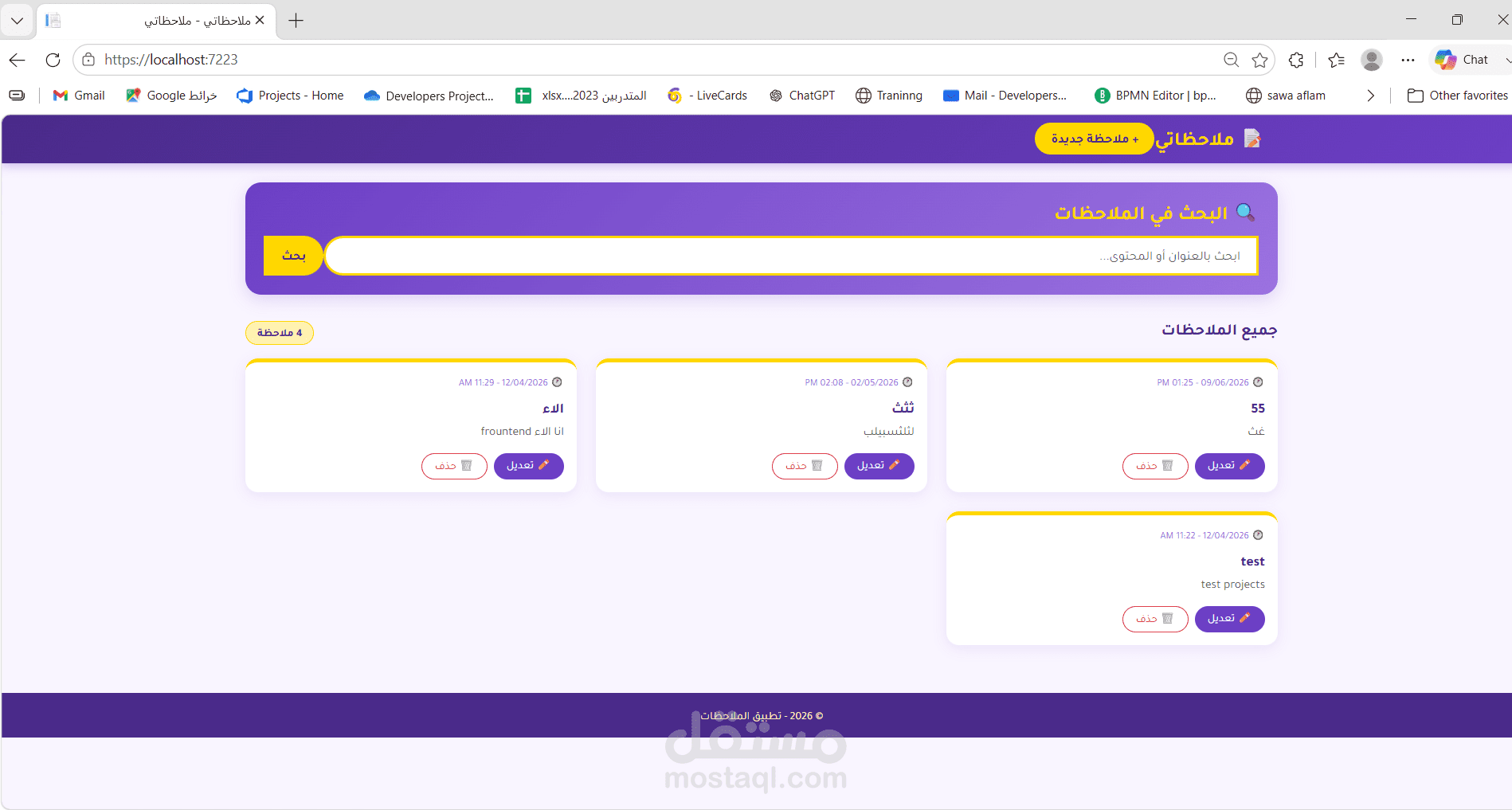Image resolution: width=1512 pixels, height=810 pixels.
Task: Click the notes search input field
Action: tap(791, 256)
